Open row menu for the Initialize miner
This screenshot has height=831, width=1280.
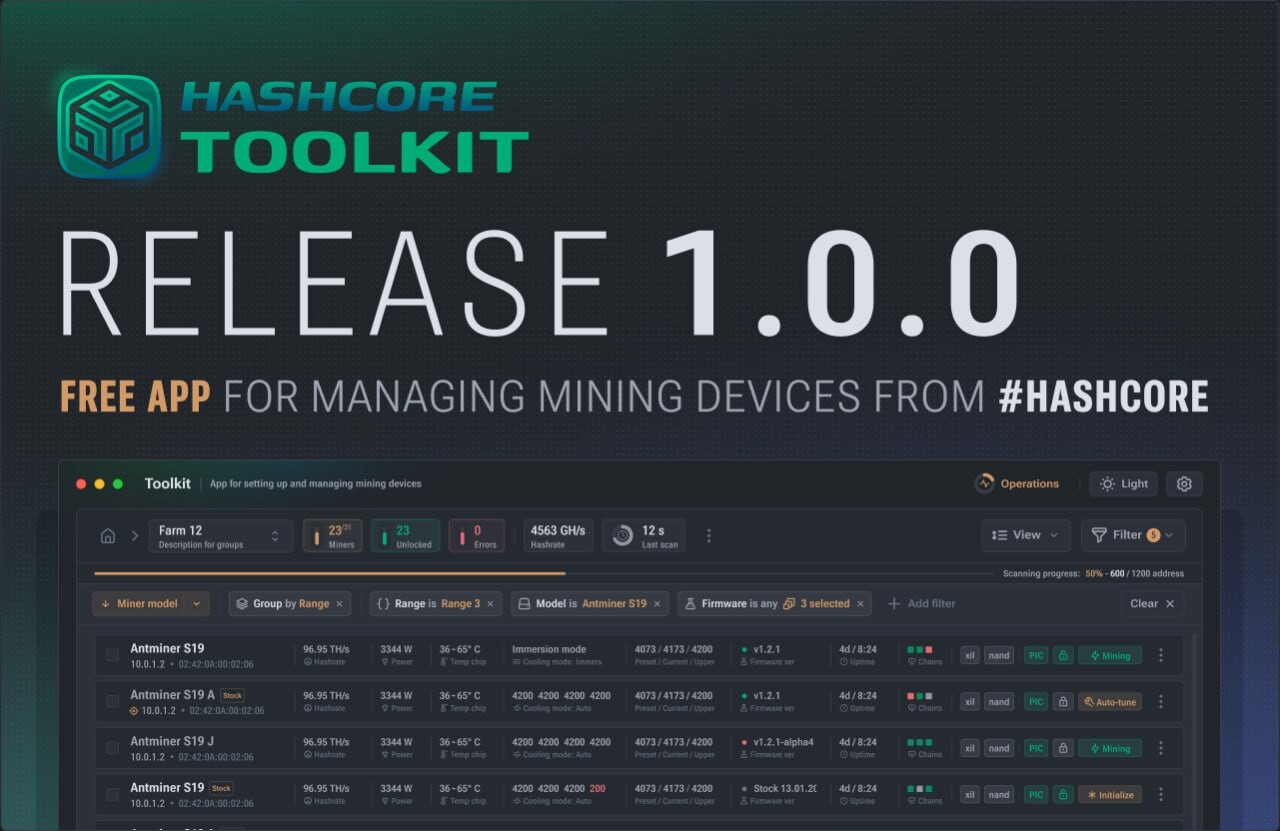click(1161, 795)
